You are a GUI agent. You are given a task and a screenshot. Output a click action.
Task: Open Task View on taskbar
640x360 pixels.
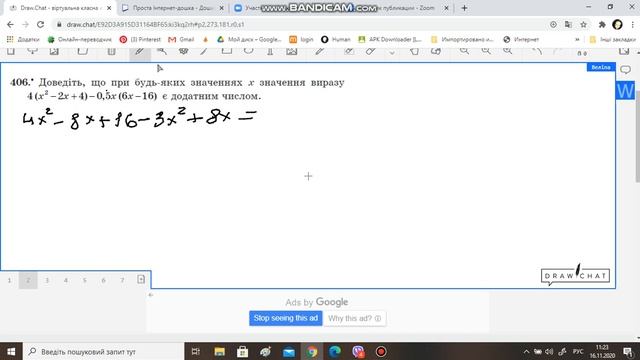coord(196,351)
